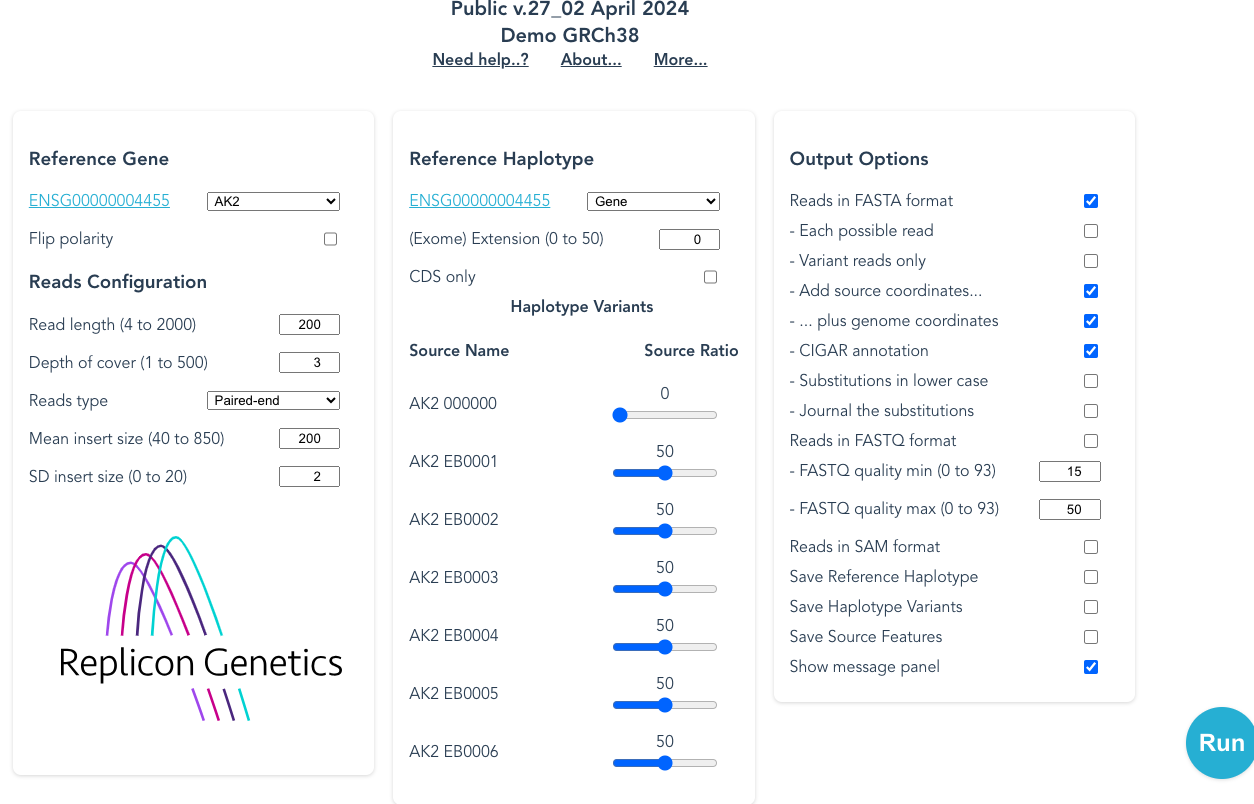Disable Show message panel

[1090, 666]
